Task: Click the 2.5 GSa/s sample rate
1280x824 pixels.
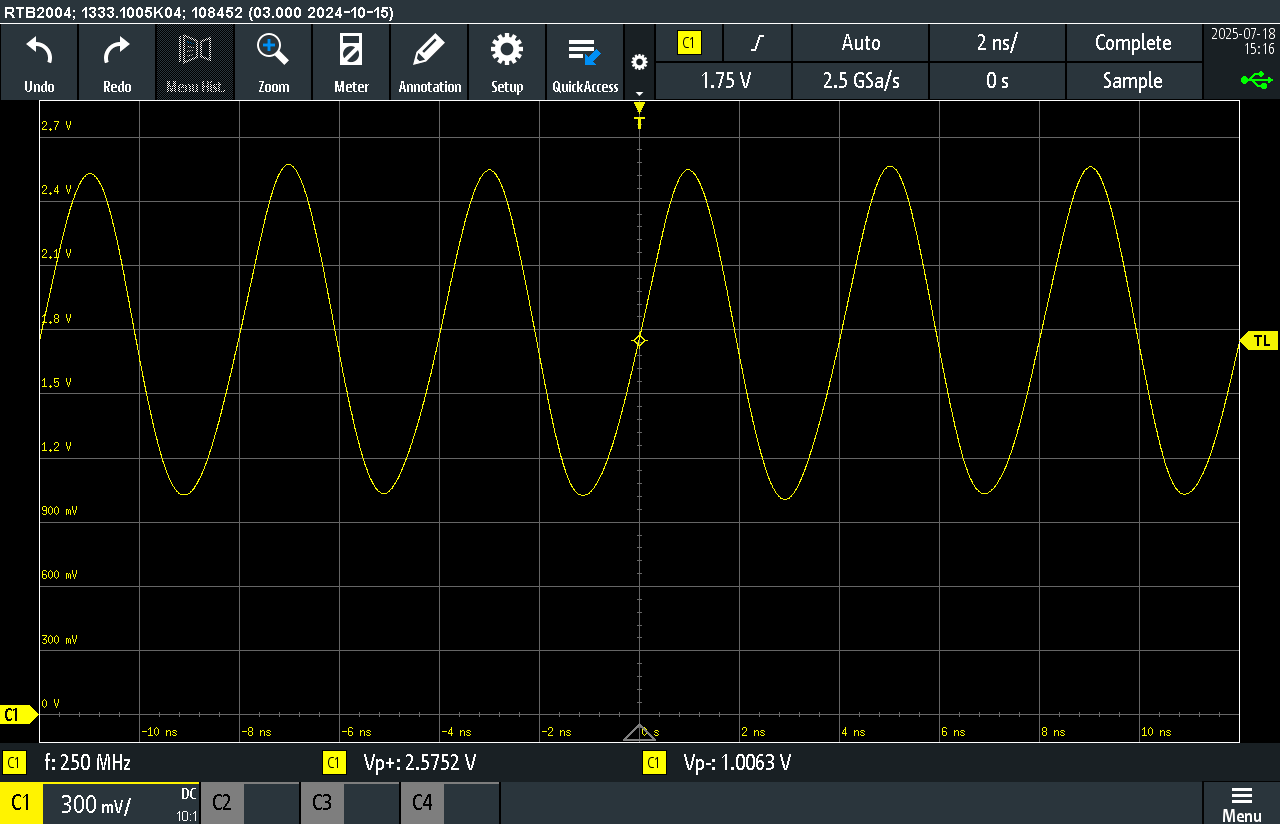Action: click(861, 81)
